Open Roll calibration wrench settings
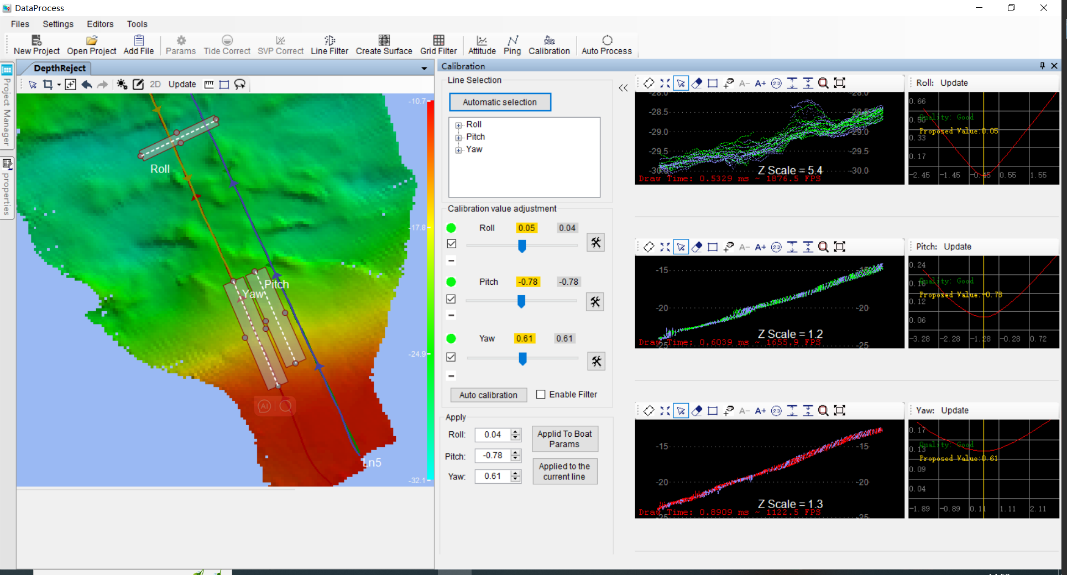The image size is (1067, 575). pyautogui.click(x=595, y=243)
